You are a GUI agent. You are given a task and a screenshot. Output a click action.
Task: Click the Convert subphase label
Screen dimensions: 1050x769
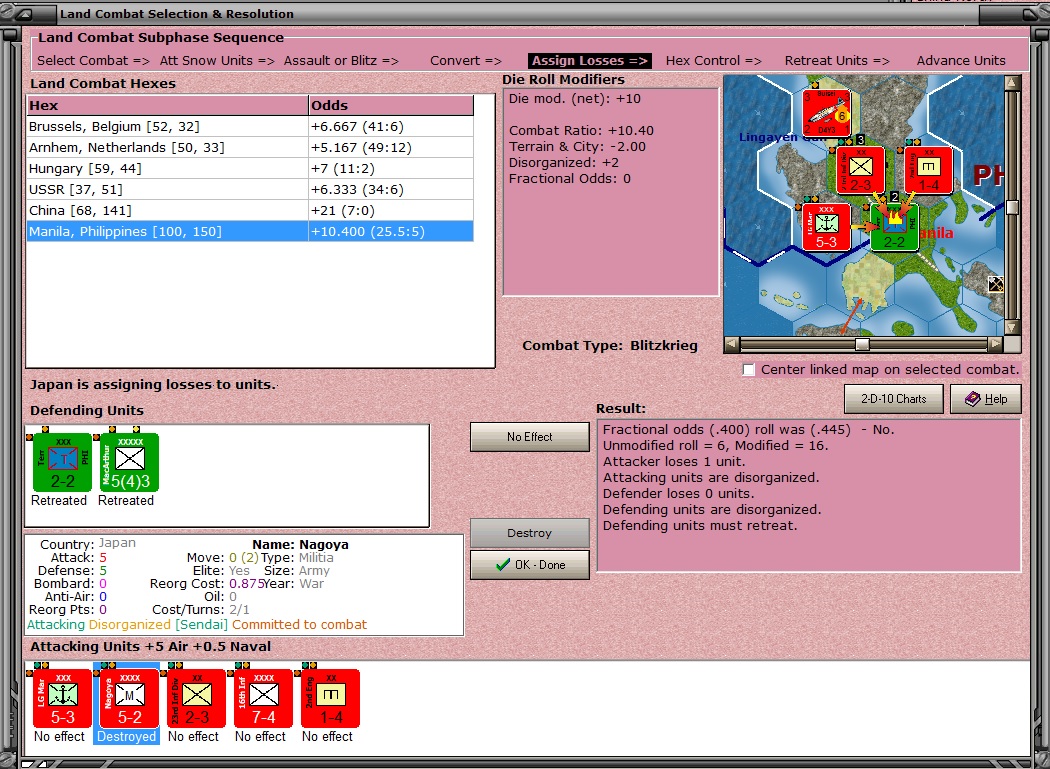[465, 60]
